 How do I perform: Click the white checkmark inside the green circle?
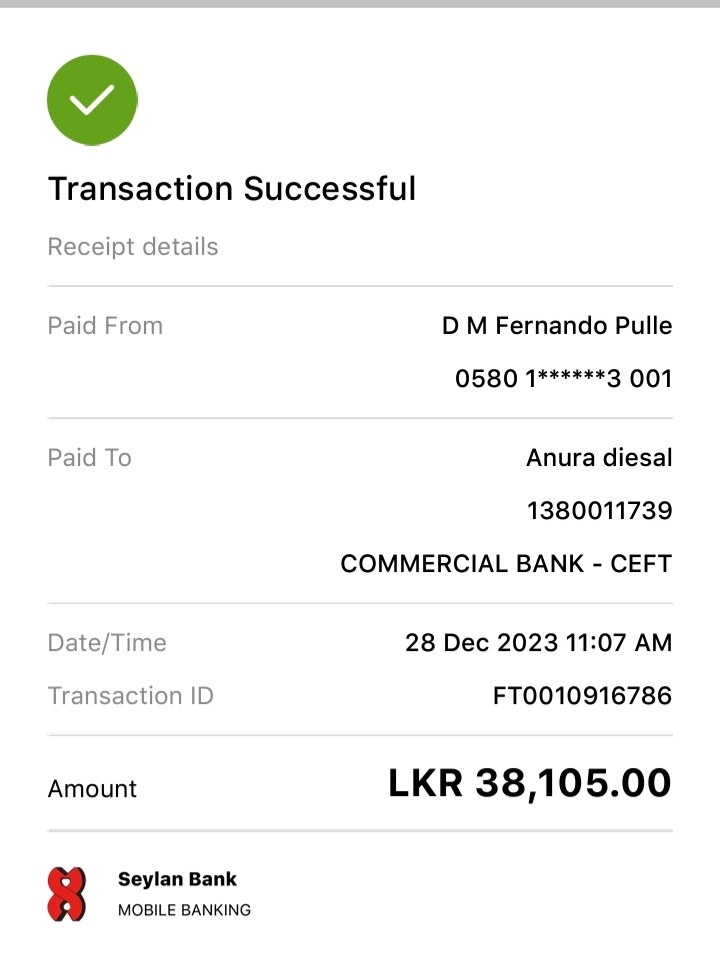click(x=92, y=99)
